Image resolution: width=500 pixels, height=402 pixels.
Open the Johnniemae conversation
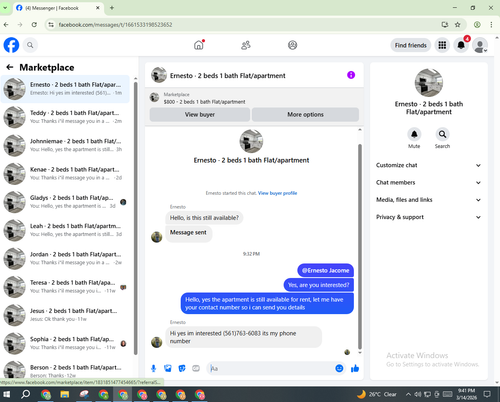pyautogui.click(x=65, y=145)
